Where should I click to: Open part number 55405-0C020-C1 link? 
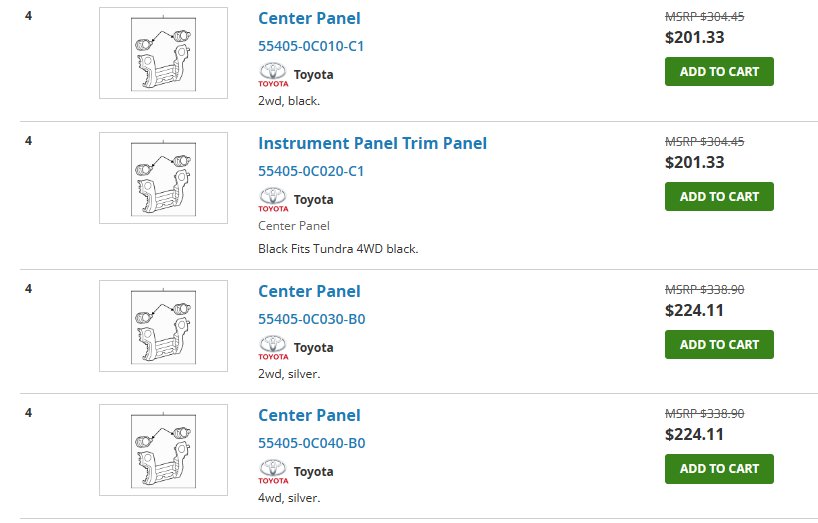point(311,171)
